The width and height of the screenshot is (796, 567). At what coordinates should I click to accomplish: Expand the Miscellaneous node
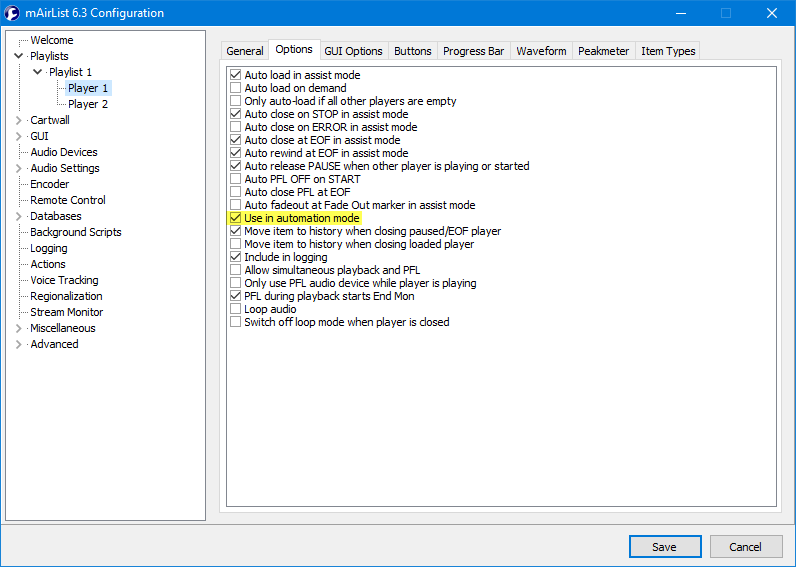pyautogui.click(x=19, y=328)
